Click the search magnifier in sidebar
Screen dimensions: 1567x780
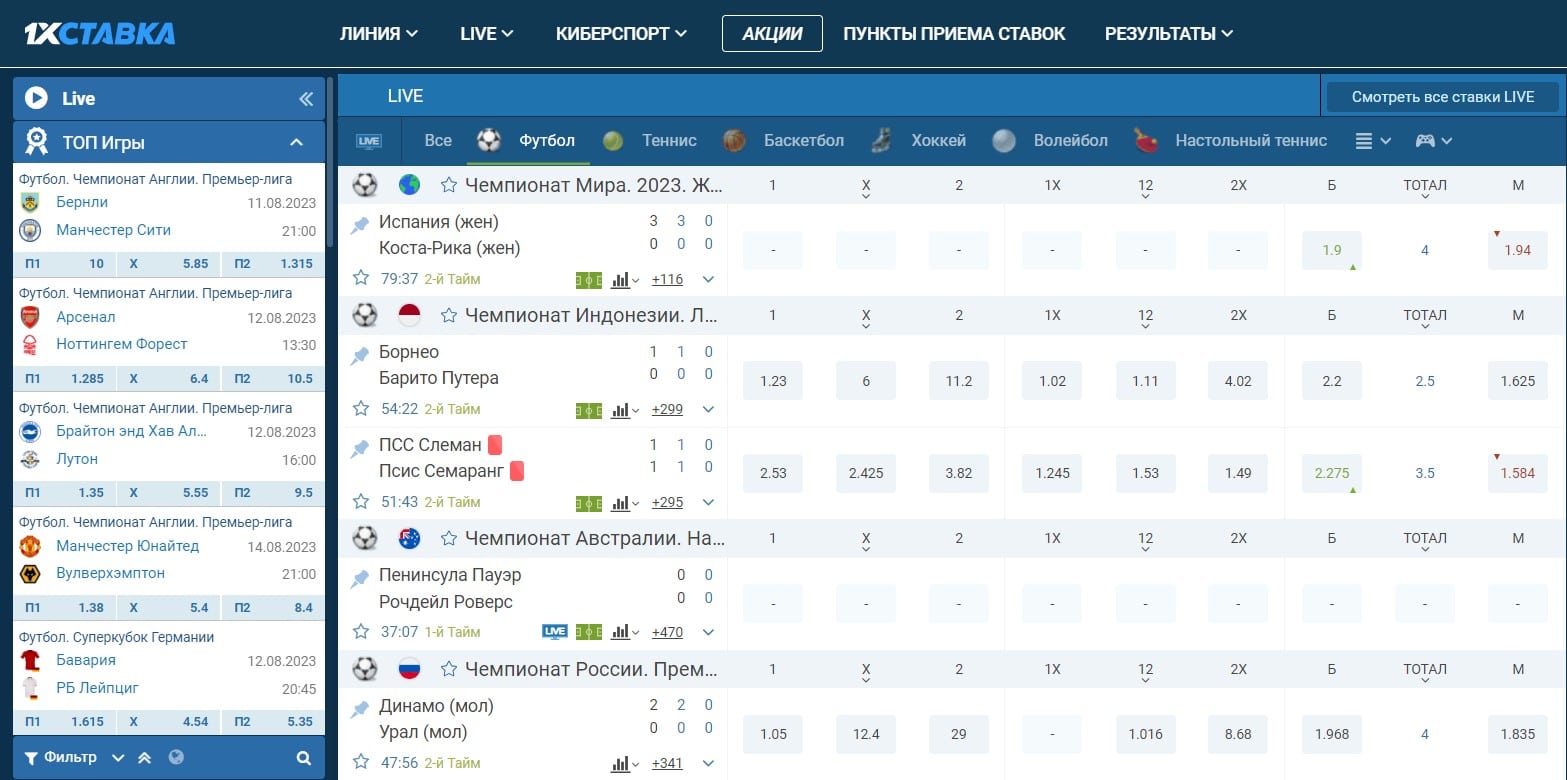304,758
